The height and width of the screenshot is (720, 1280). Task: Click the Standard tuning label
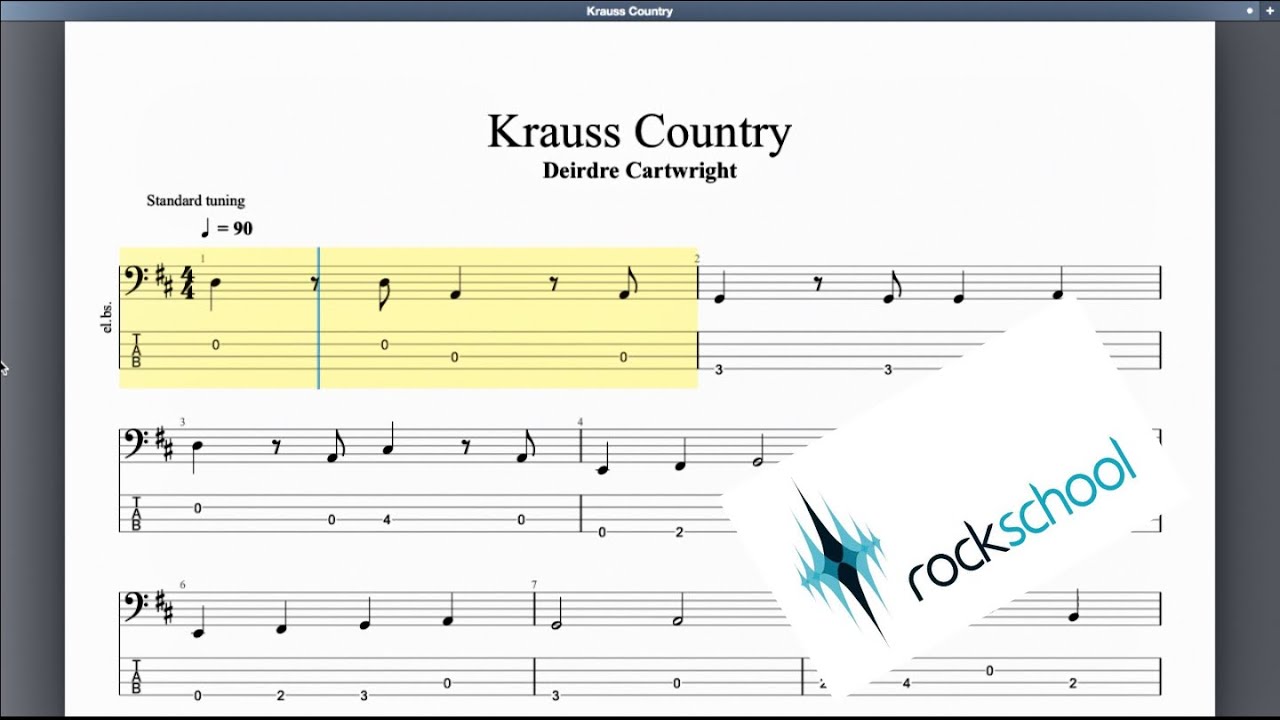click(196, 201)
